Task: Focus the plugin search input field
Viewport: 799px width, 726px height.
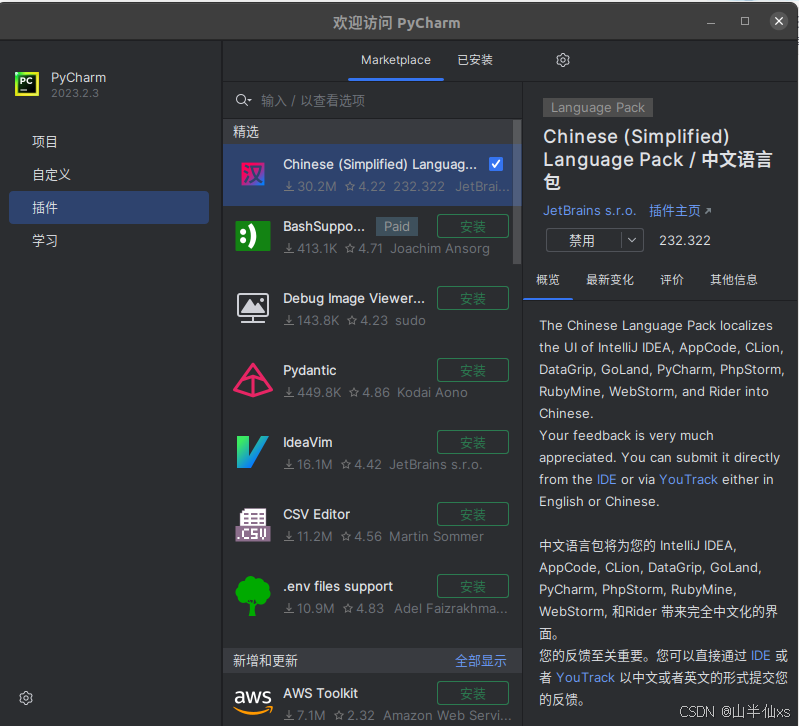Action: click(387, 100)
